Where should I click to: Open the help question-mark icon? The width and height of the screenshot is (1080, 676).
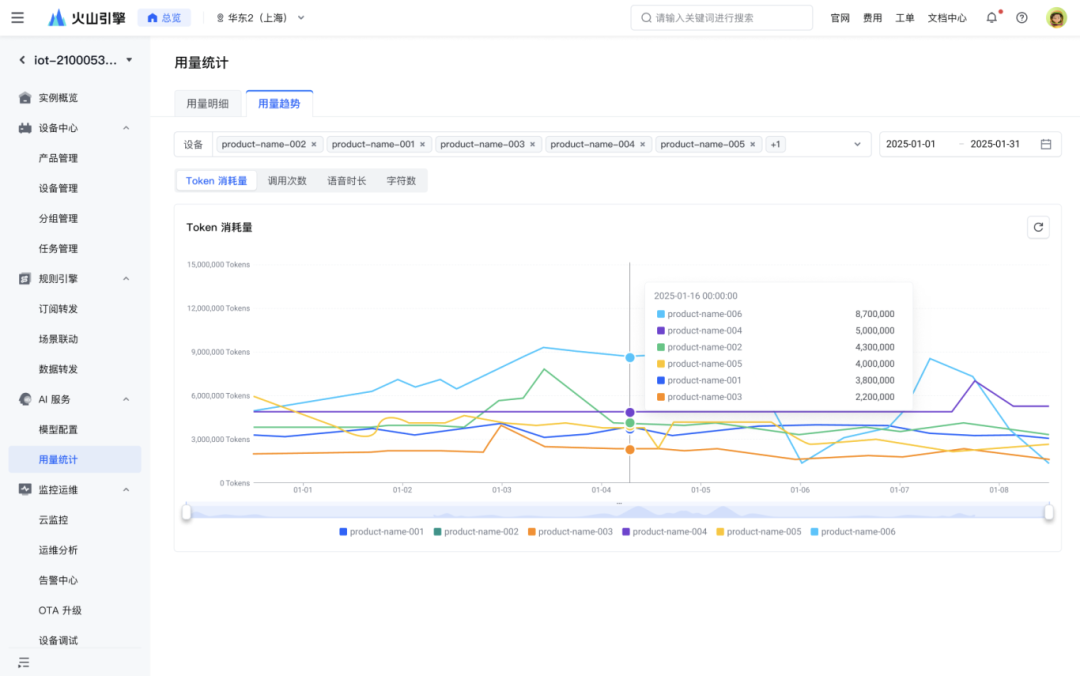click(1021, 18)
